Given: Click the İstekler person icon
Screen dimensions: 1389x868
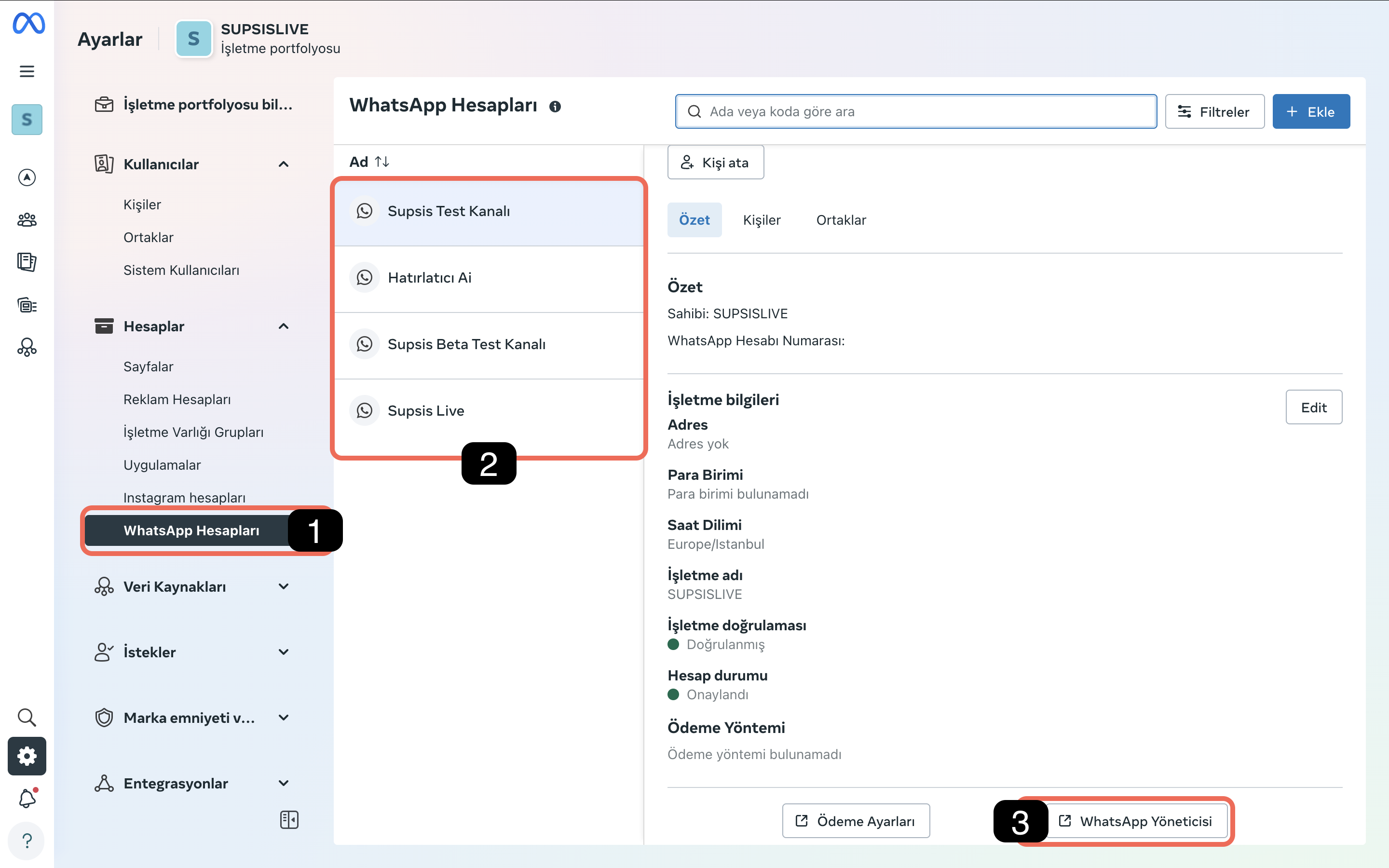Looking at the screenshot, I should (x=104, y=652).
